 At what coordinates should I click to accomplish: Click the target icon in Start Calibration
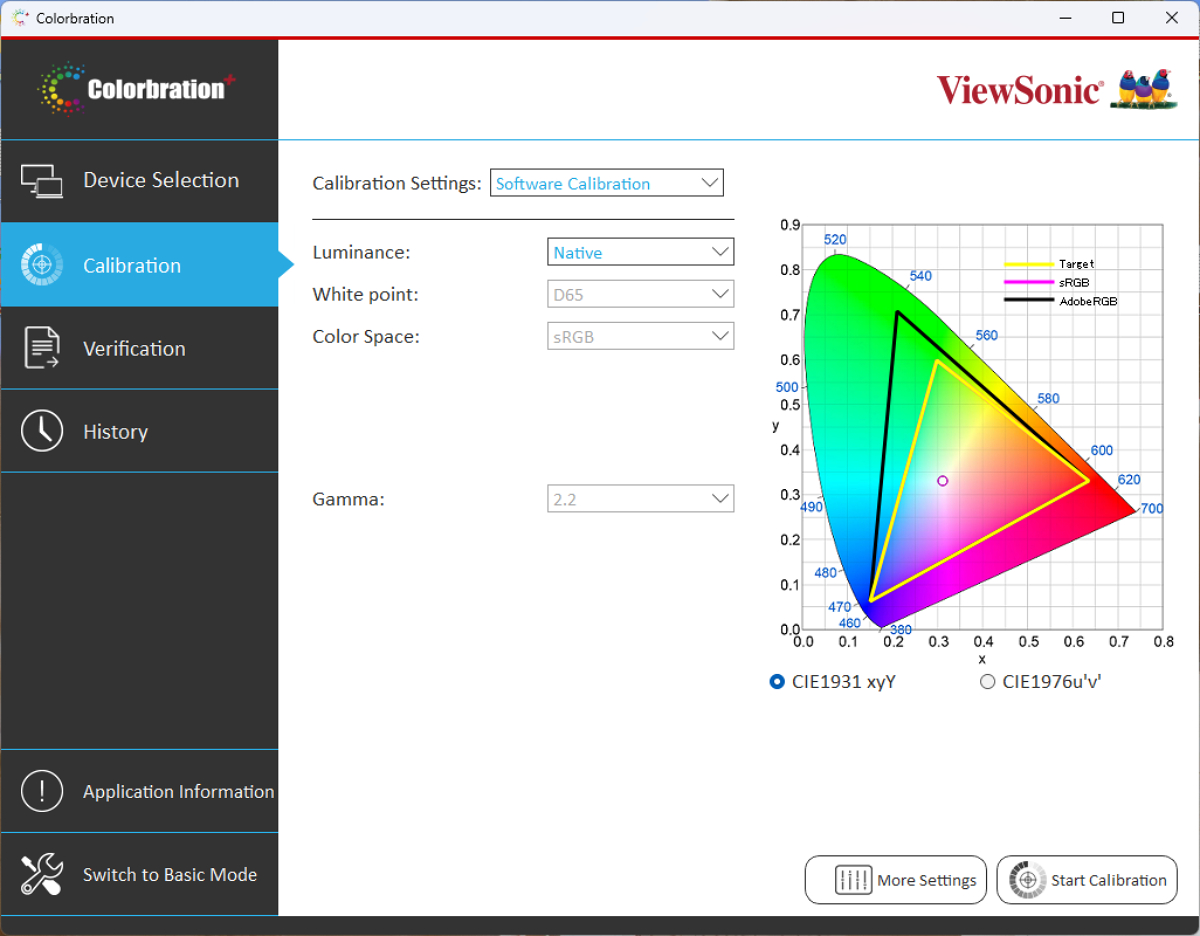[x=1028, y=880]
